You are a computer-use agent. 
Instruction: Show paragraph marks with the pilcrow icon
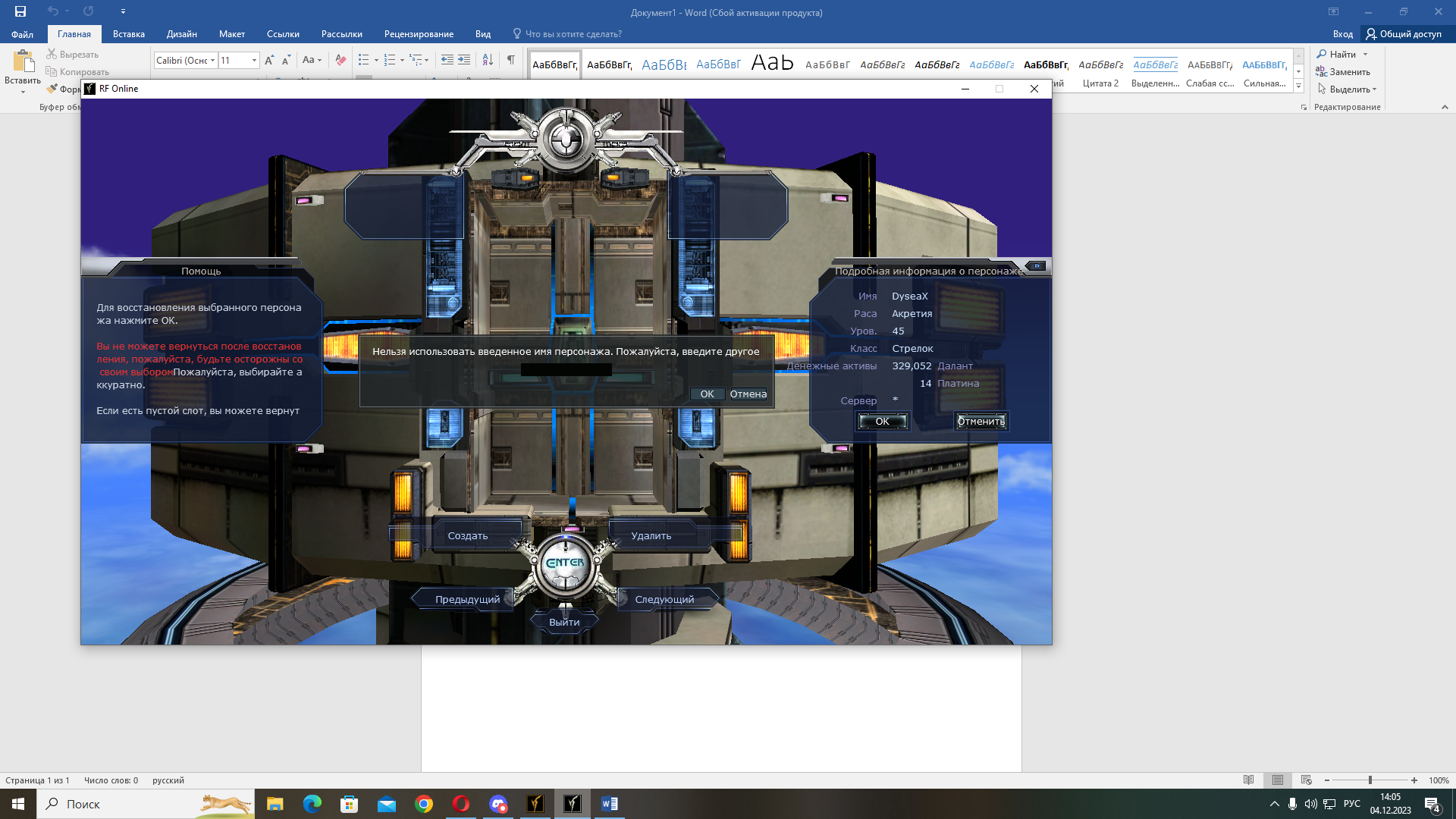(510, 60)
